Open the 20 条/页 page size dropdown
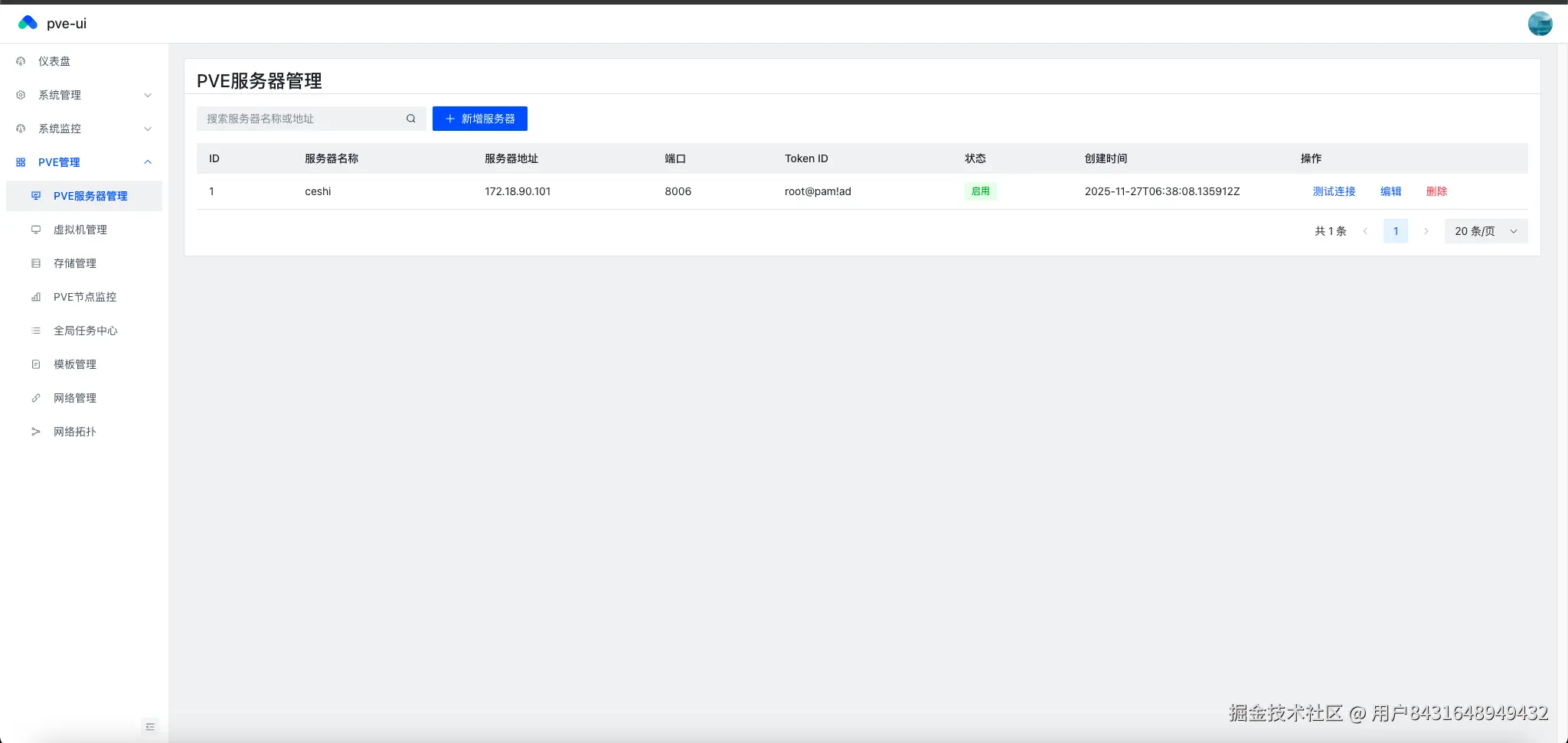The height and width of the screenshot is (743, 1568). [1486, 231]
